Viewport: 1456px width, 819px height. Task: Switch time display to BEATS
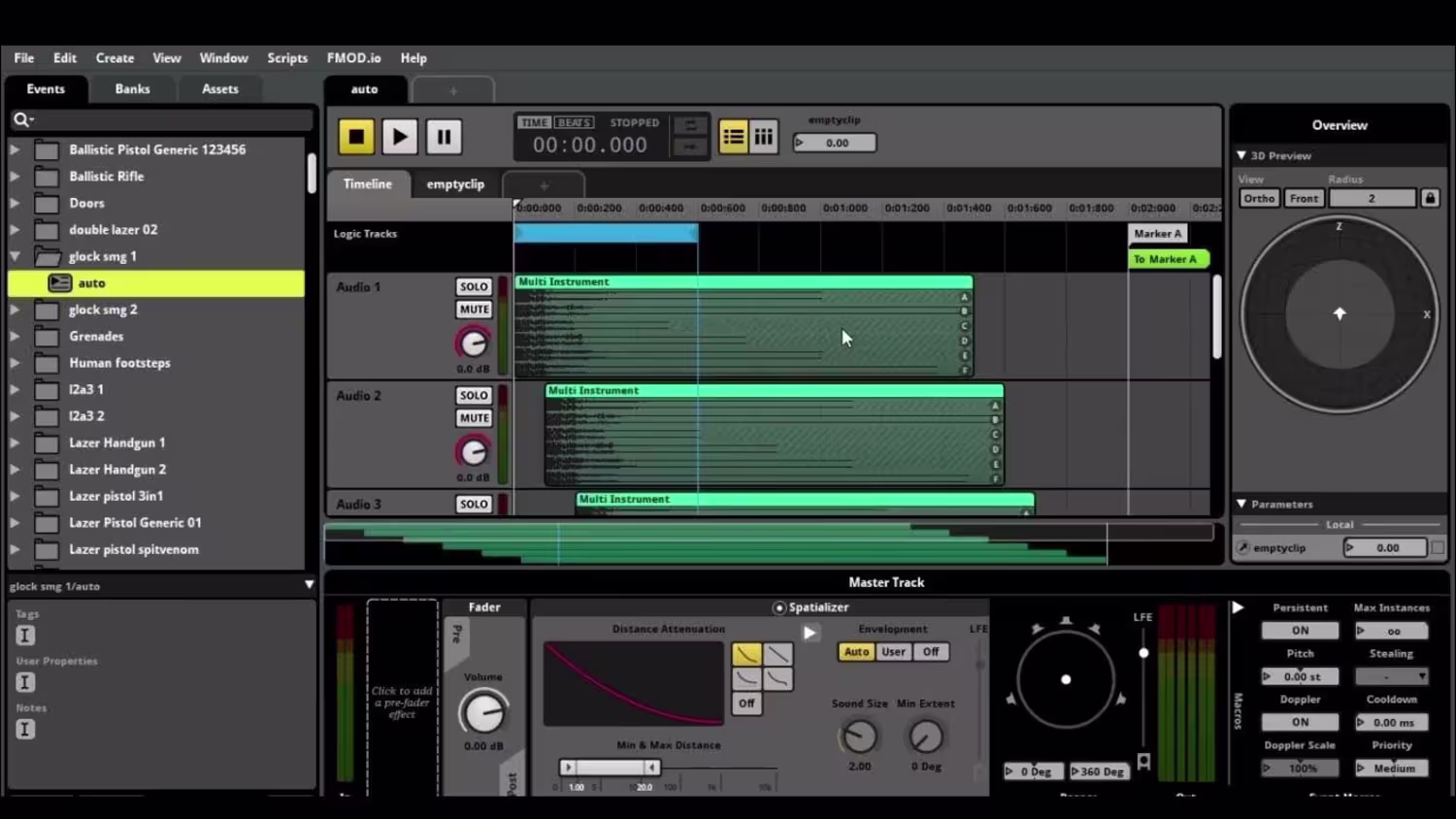click(x=574, y=123)
